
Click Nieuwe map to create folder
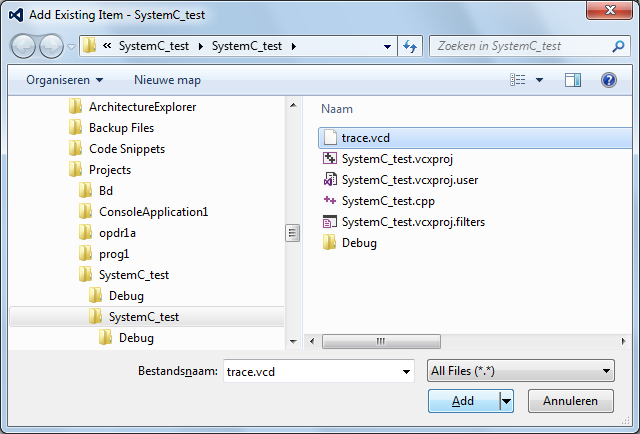click(x=167, y=80)
